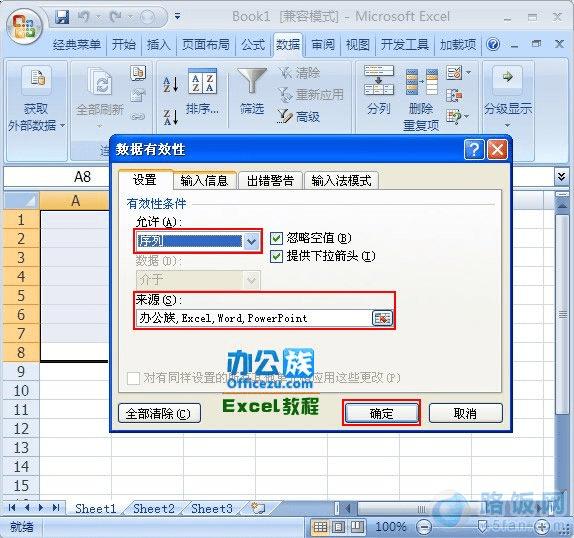Close the Data Validation dialog
Image resolution: width=574 pixels, height=538 pixels.
pos(497,149)
